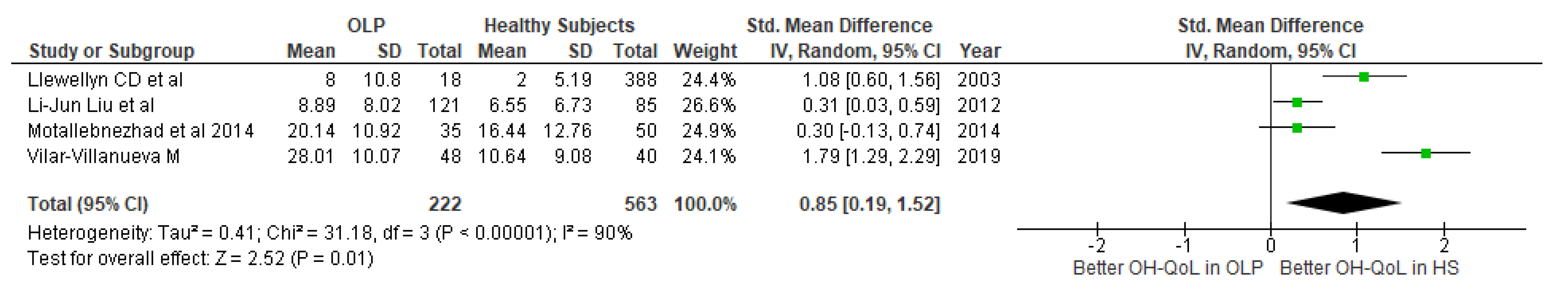Click the Heterogeneity statistics line

pos(329,233)
